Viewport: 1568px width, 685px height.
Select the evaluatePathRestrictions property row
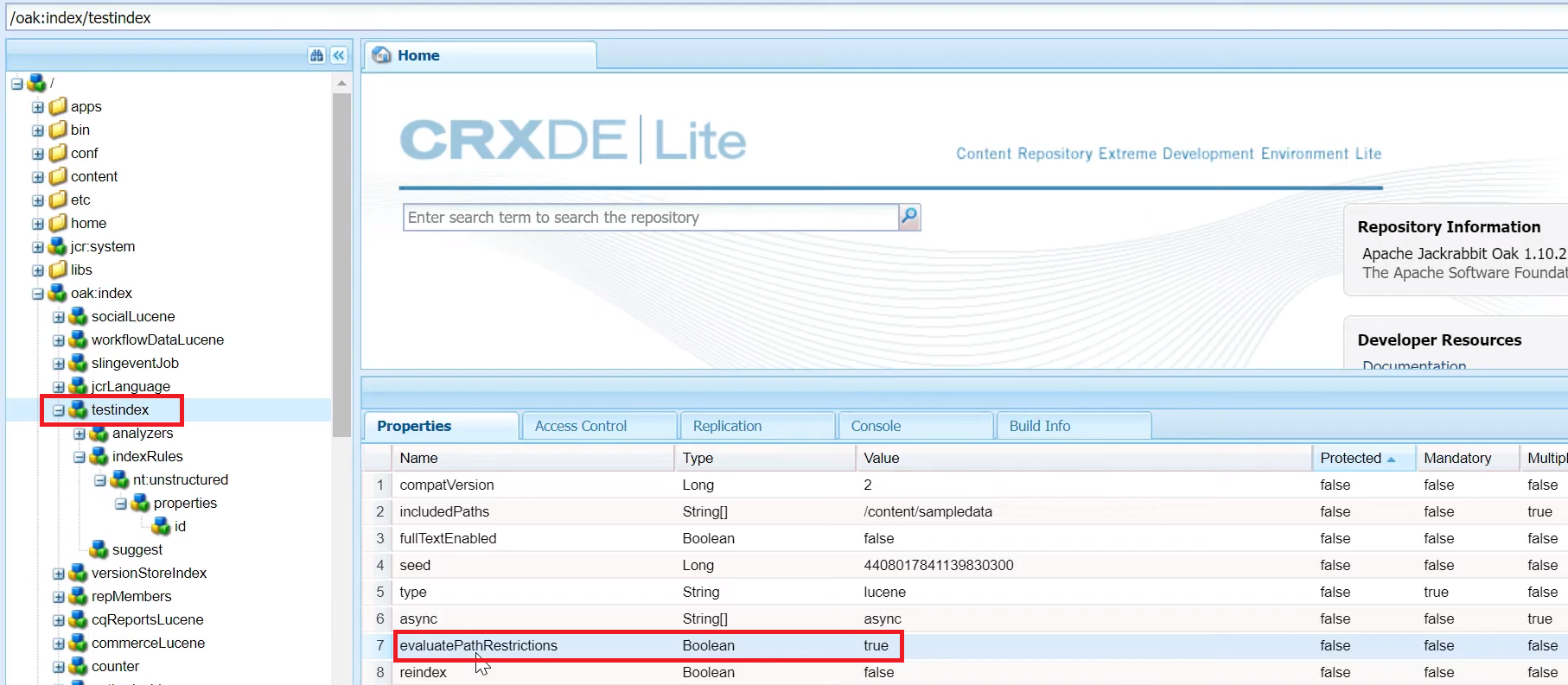coord(965,645)
